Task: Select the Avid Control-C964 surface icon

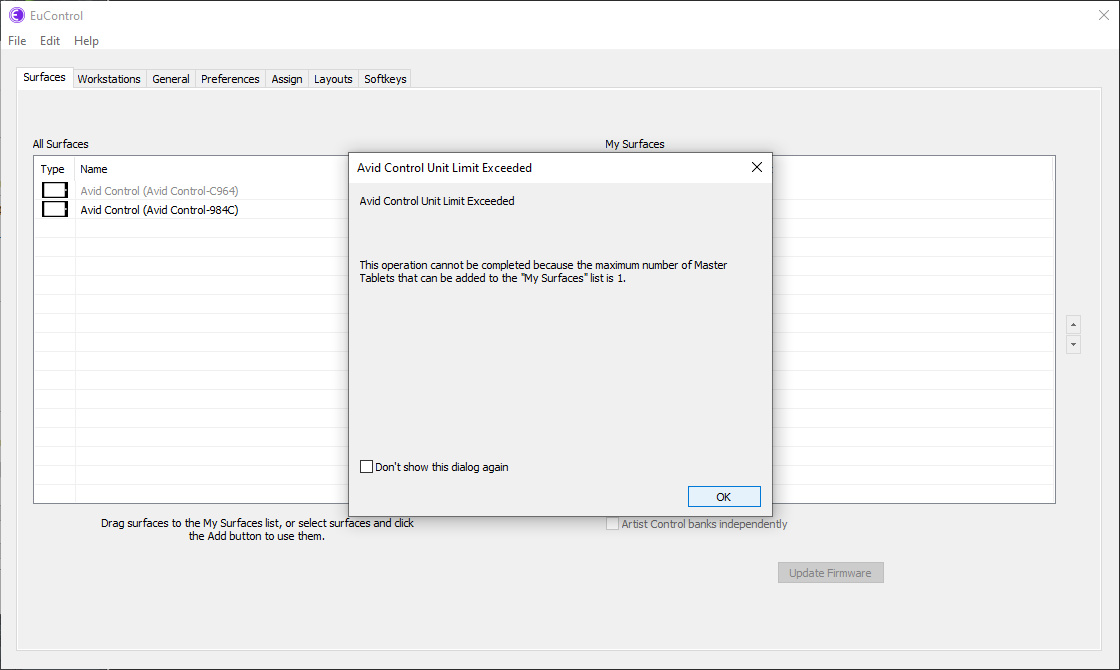Action: (54, 190)
